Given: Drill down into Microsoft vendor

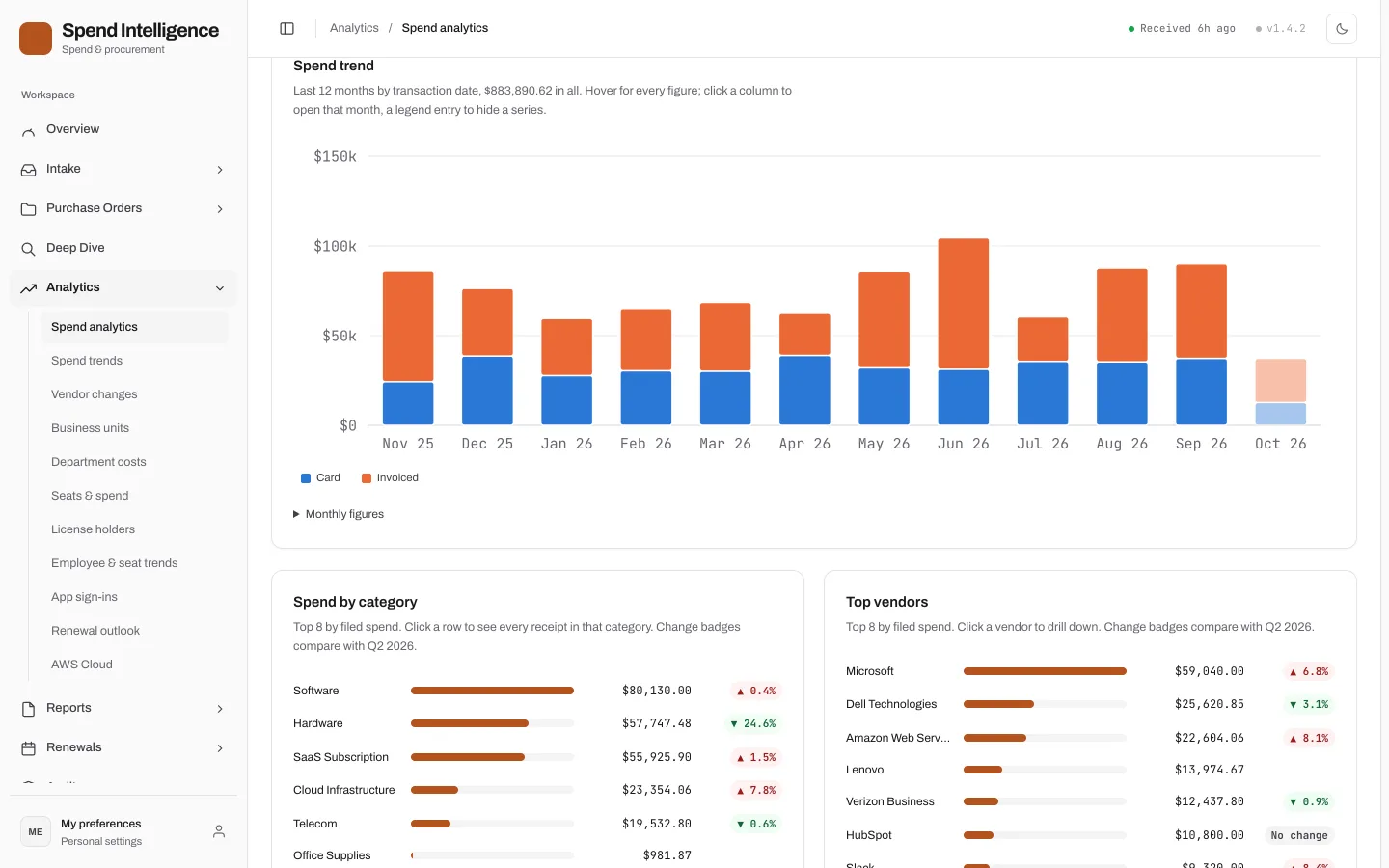Looking at the screenshot, I should click(x=1090, y=671).
